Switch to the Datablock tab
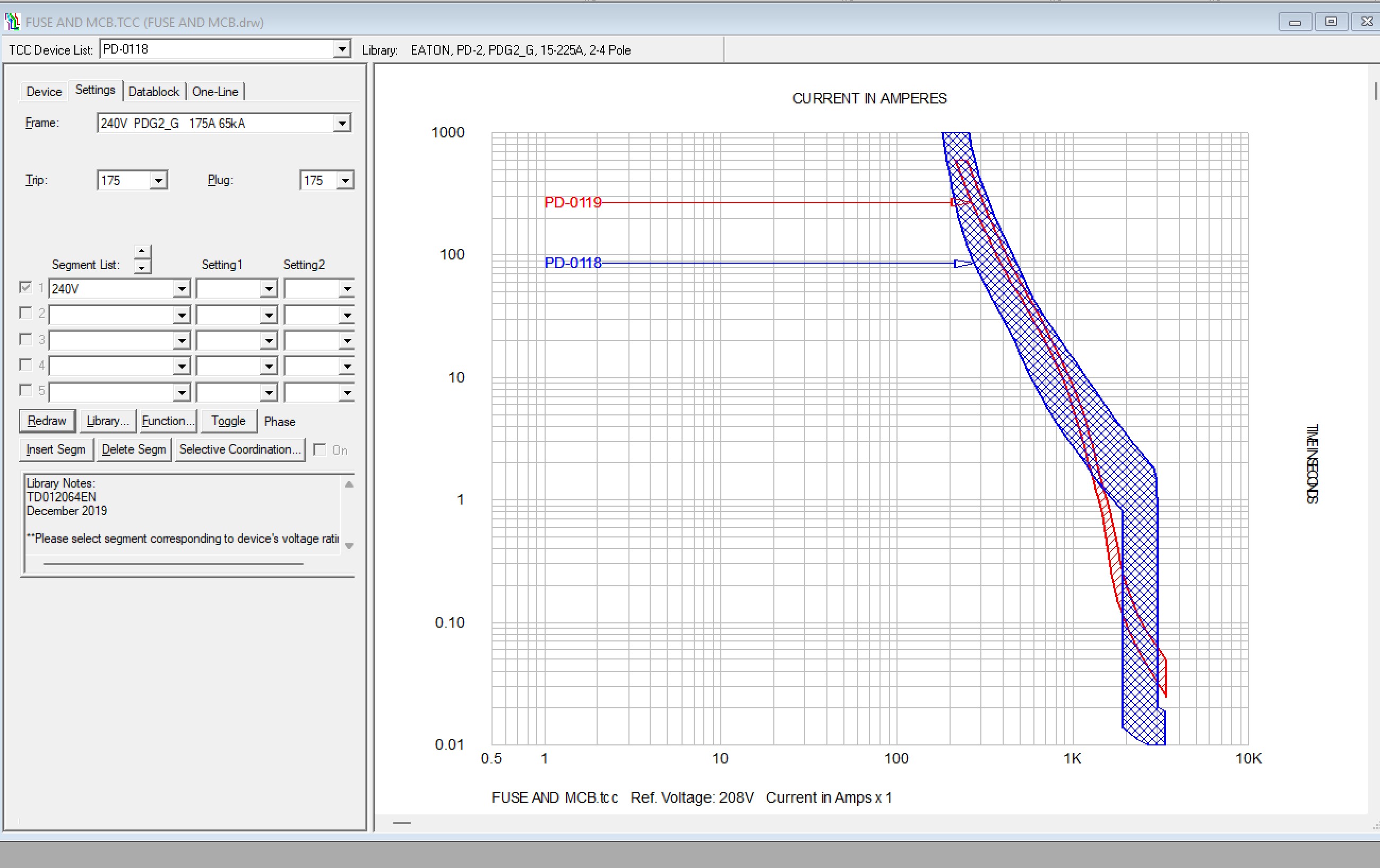Viewport: 1380px width, 868px height. tap(153, 92)
